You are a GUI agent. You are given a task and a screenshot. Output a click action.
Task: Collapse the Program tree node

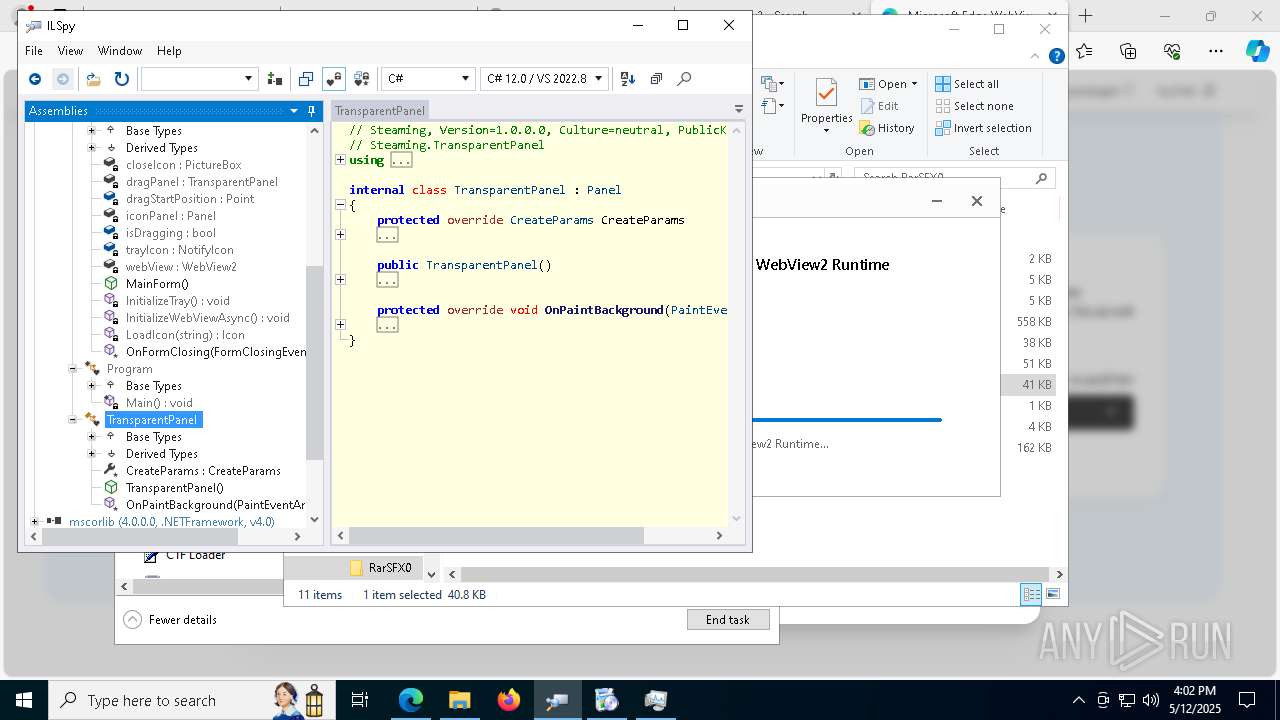(x=73, y=369)
